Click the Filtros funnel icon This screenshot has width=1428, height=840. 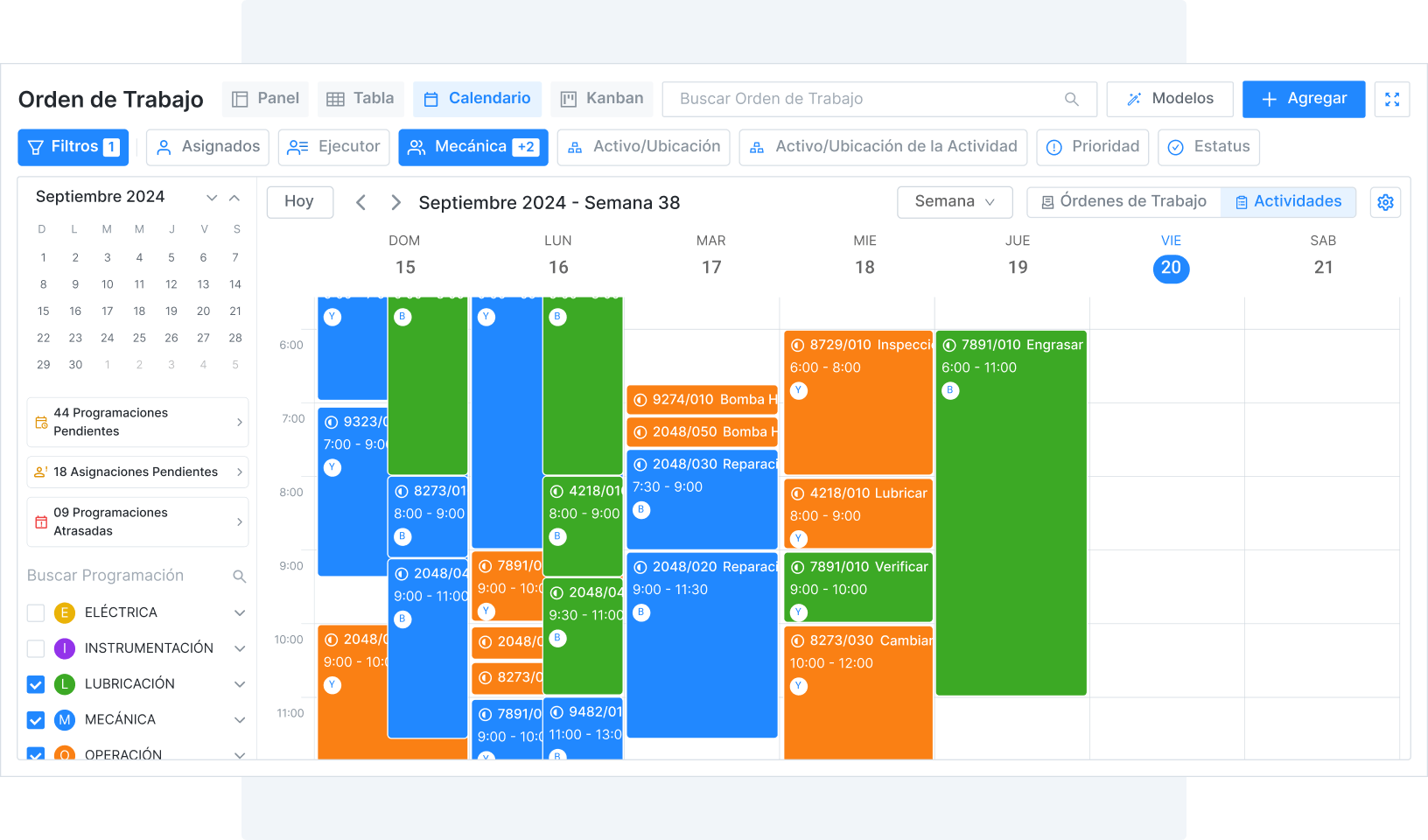[x=36, y=147]
